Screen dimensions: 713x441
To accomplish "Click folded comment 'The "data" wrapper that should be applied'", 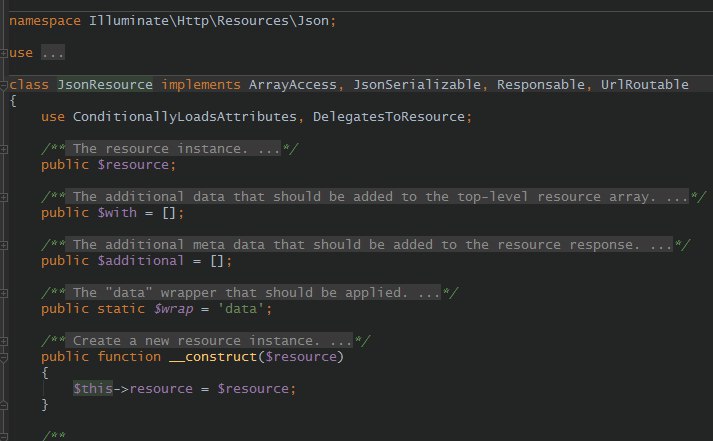I will click(253, 293).
